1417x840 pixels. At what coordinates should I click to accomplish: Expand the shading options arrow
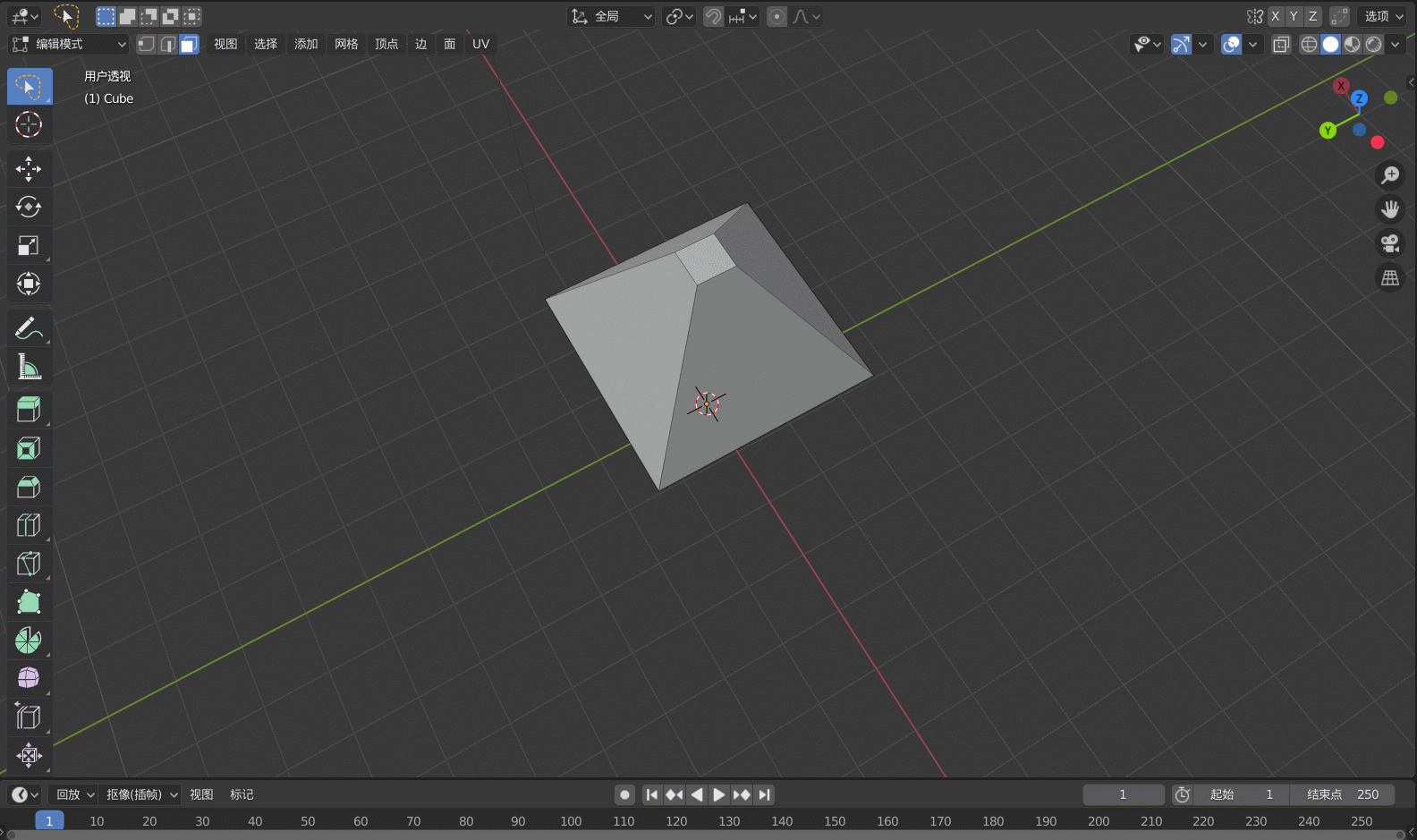point(1396,44)
